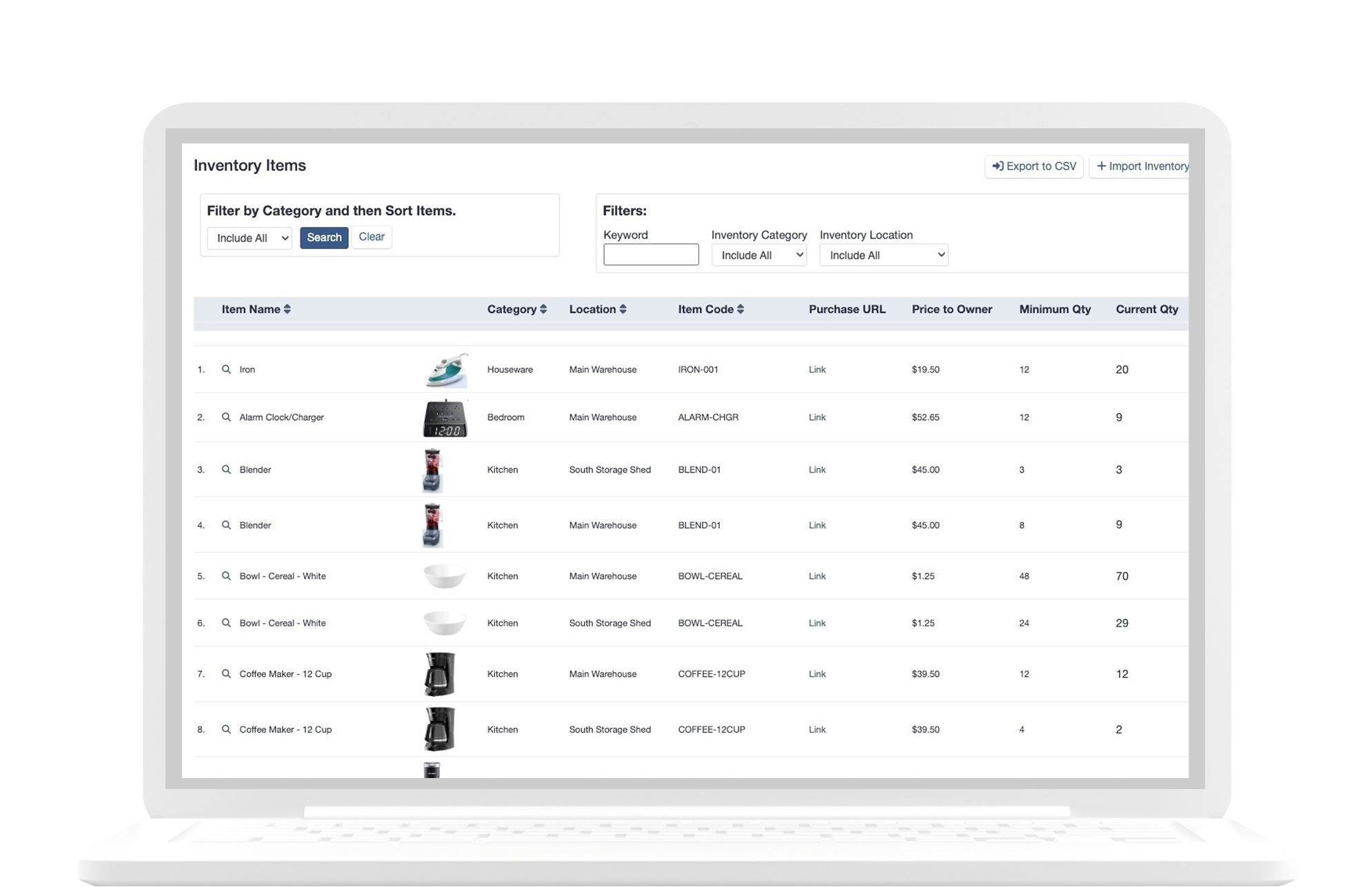Click the magnifier icon beside Coffee Maker - 12 Cup
The image size is (1372, 887).
coord(225,674)
